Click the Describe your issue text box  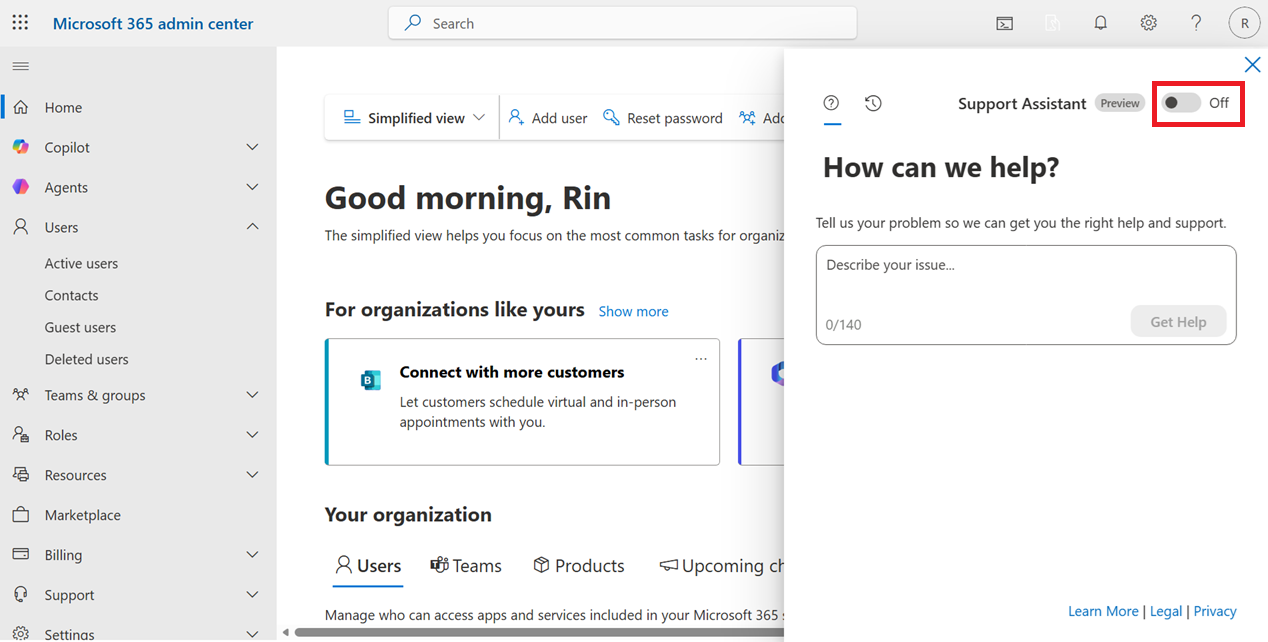(x=1026, y=295)
